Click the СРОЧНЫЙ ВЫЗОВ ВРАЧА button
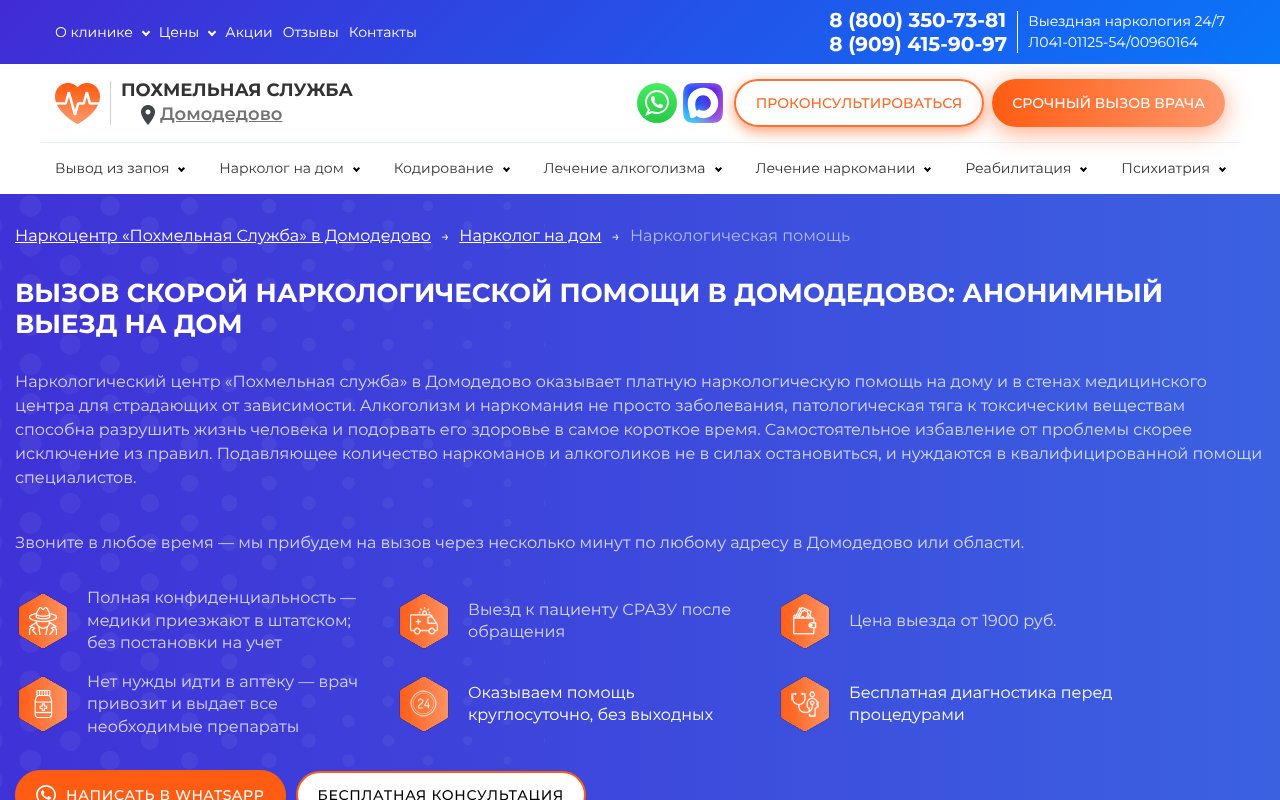 1108,103
